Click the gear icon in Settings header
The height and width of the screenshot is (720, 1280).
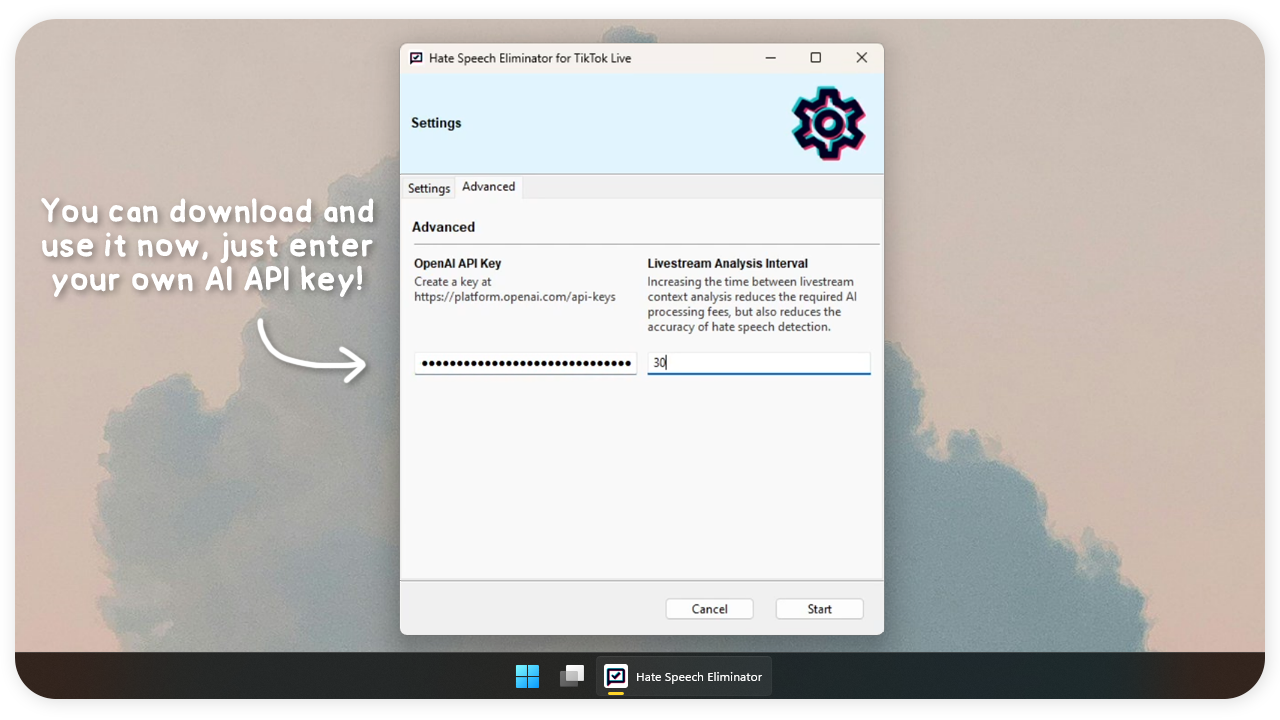829,124
